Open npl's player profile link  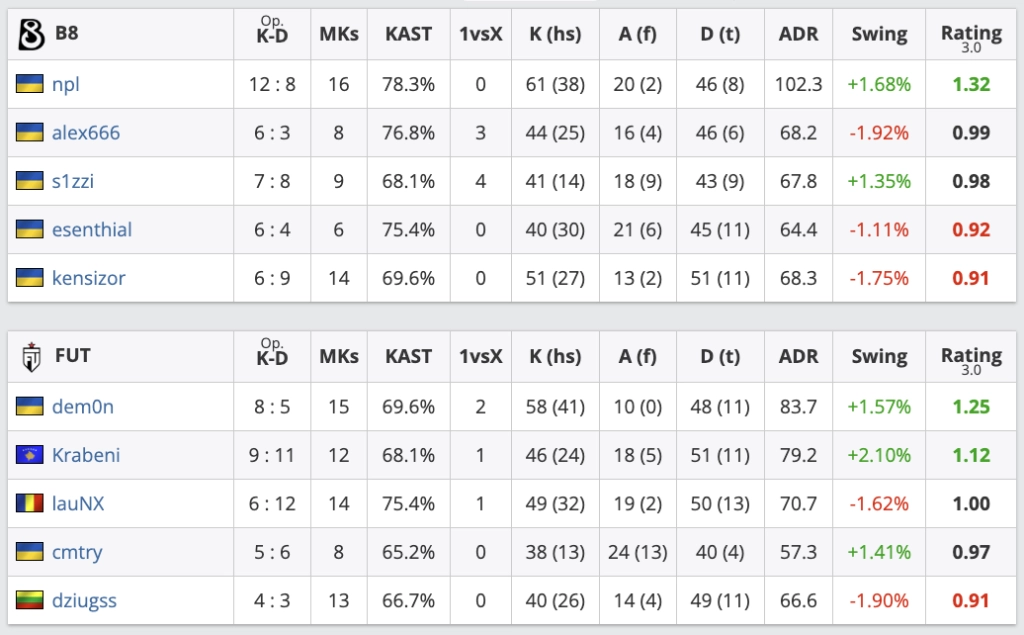66,84
